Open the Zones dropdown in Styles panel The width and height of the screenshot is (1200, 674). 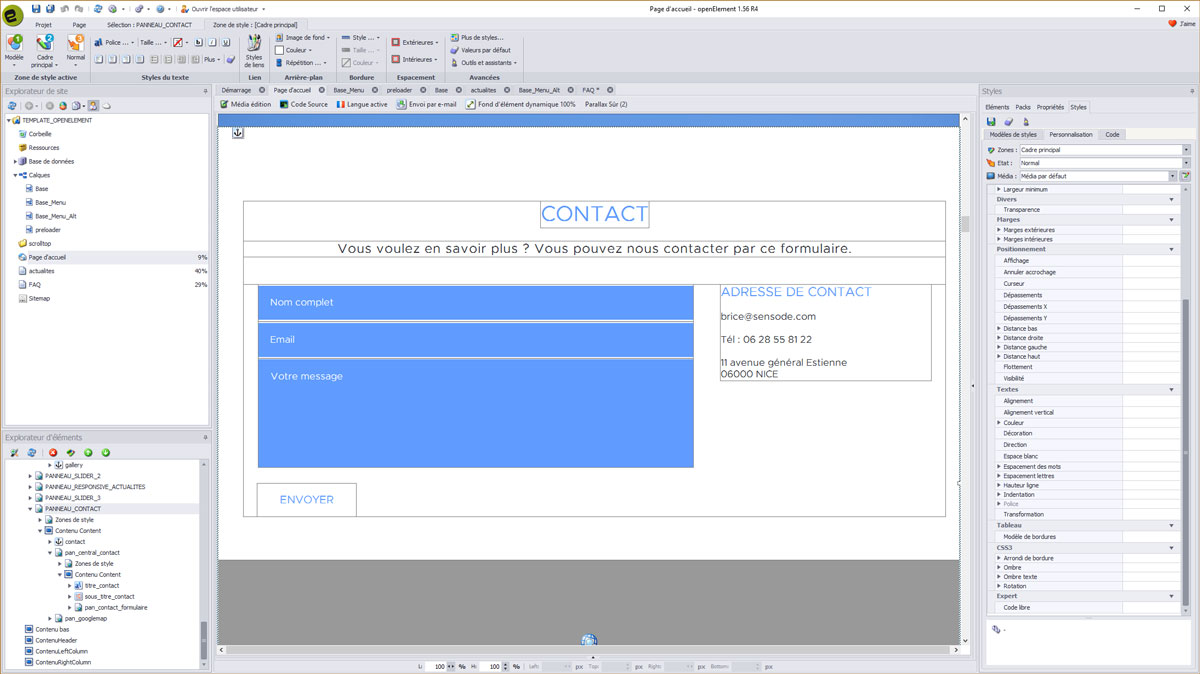[x=1186, y=150]
